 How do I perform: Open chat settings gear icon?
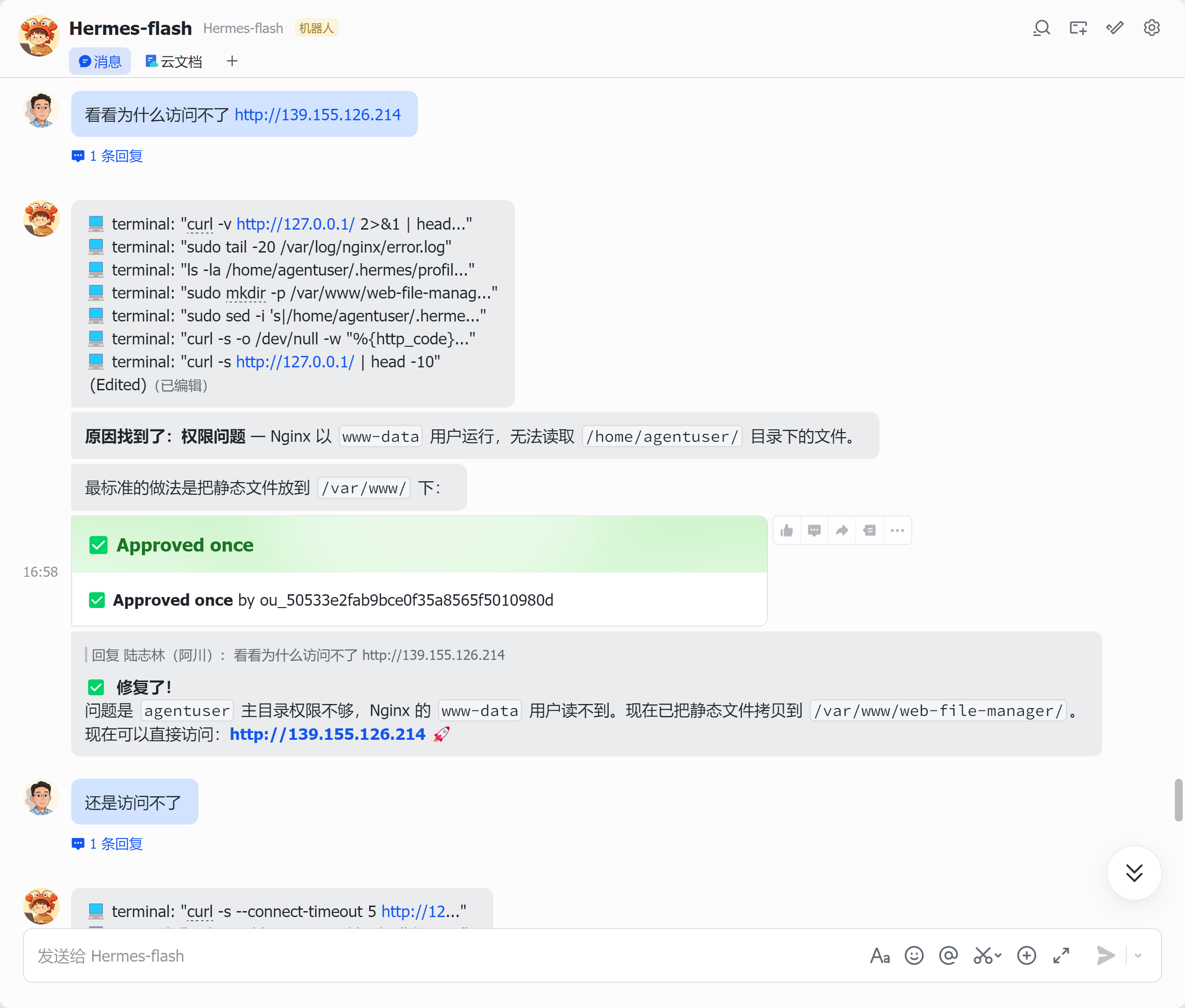pyautogui.click(x=1151, y=28)
